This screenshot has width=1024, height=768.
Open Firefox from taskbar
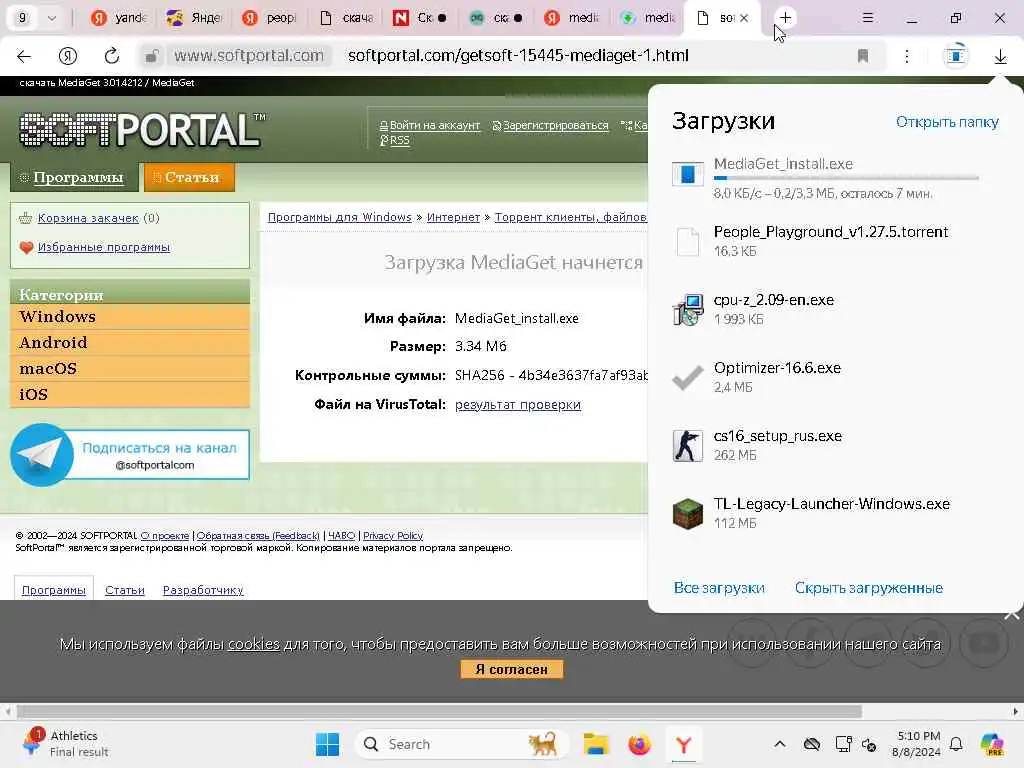pyautogui.click(x=639, y=744)
